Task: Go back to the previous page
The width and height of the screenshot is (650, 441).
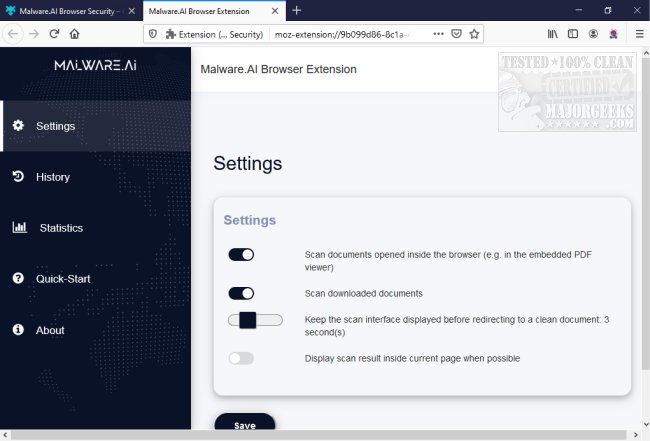Action: coord(13,34)
